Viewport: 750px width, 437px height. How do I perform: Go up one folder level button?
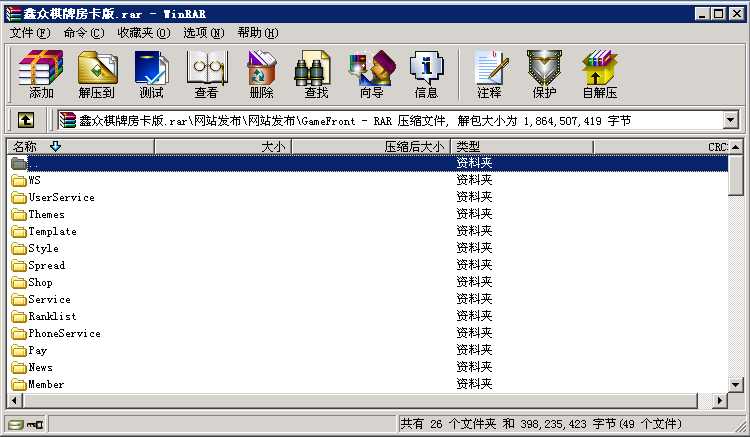(26, 120)
